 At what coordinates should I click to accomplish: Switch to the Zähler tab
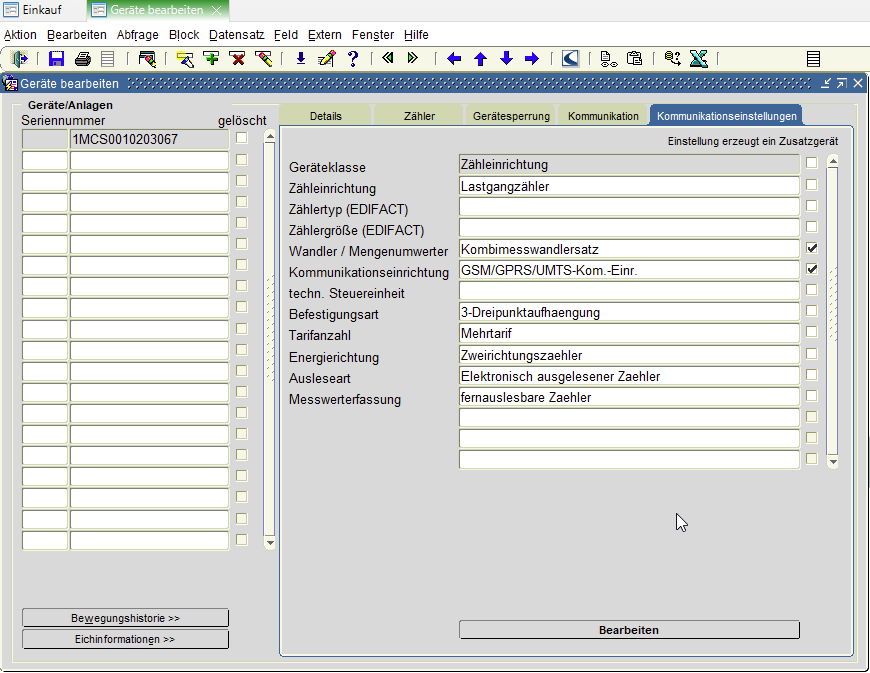419,116
